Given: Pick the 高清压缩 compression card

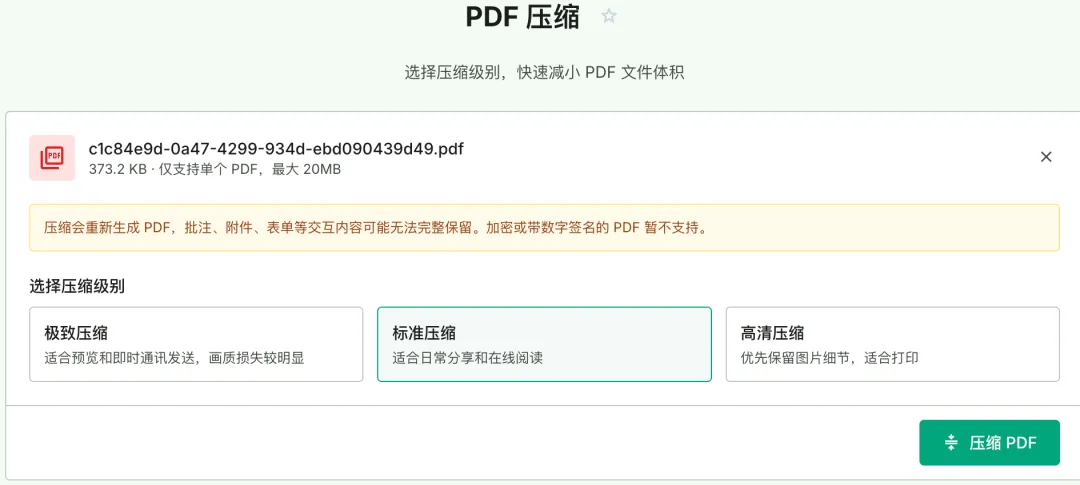Looking at the screenshot, I should tap(893, 344).
